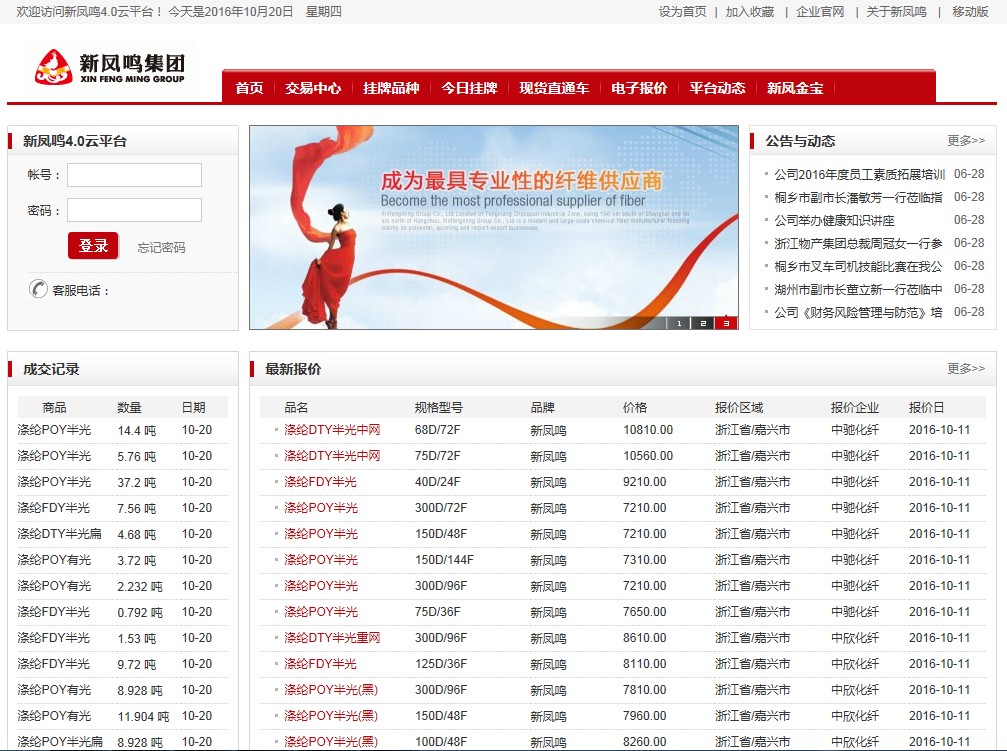The width and height of the screenshot is (1007, 751).
Task: Open news 公司2016年度员工素质拓展培训
Action: 859,174
